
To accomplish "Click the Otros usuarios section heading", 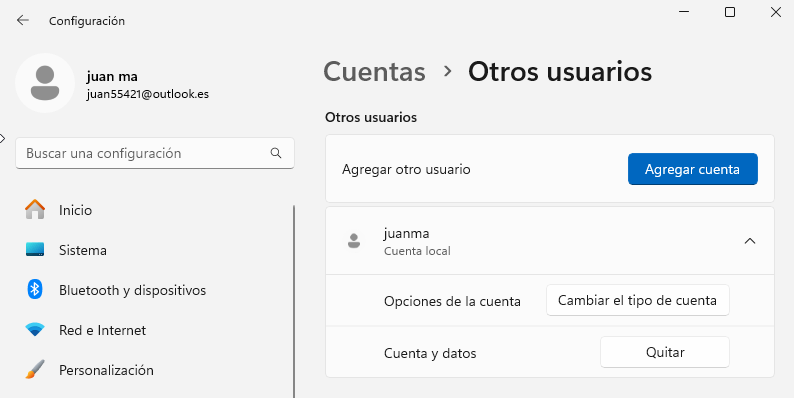I will point(371,117).
